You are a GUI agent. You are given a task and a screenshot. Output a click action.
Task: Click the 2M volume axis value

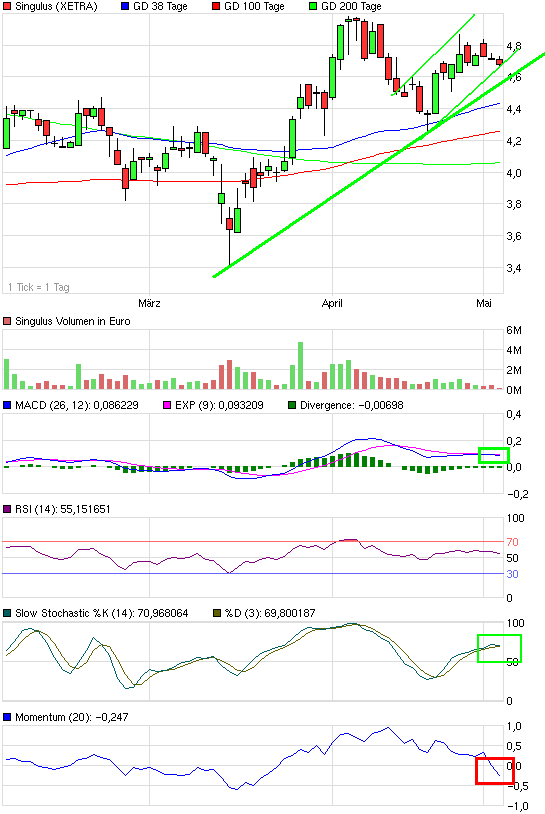(514, 370)
